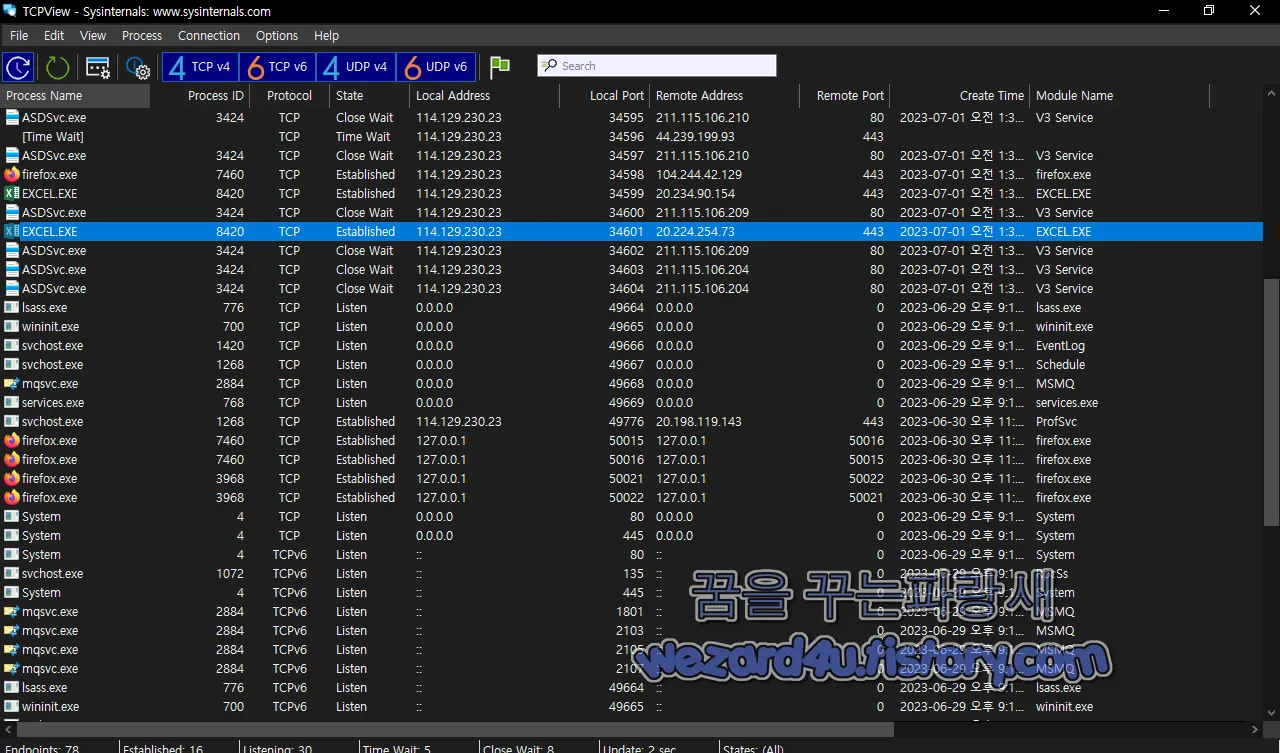Open the resolve addresses settings icon

point(138,67)
